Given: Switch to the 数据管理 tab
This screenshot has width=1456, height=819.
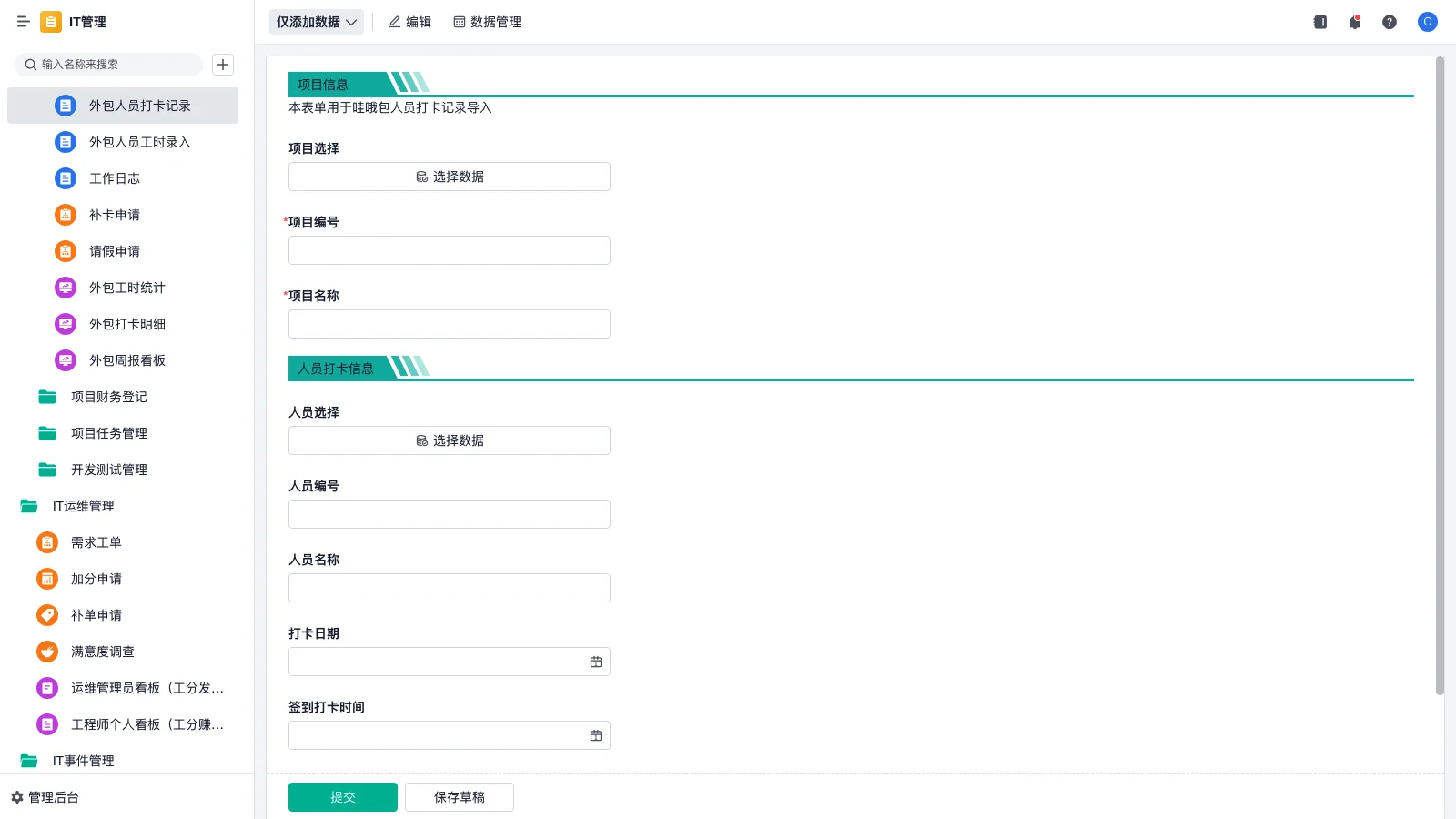Looking at the screenshot, I should [x=487, y=22].
